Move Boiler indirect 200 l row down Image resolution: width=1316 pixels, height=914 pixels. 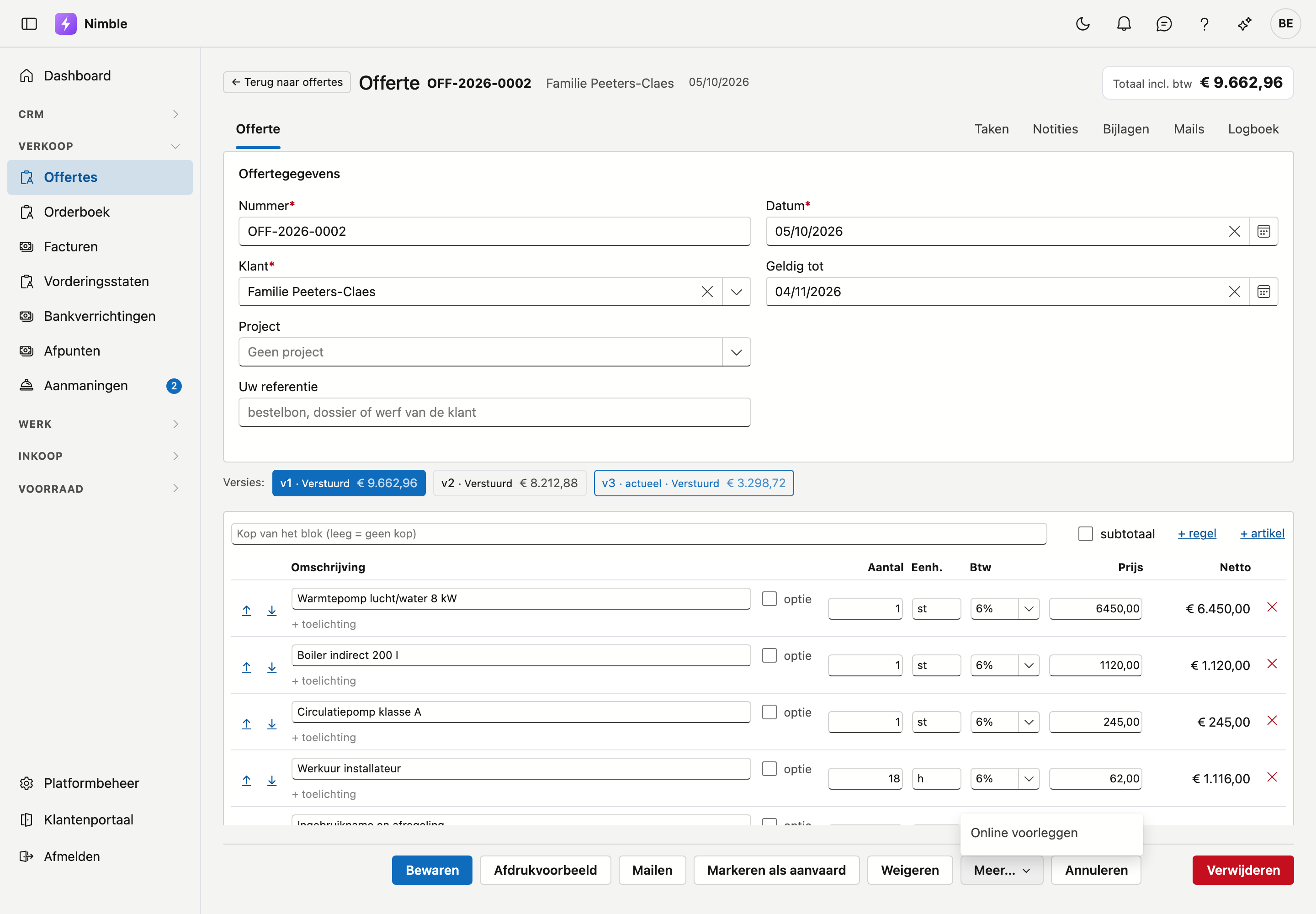(272, 667)
